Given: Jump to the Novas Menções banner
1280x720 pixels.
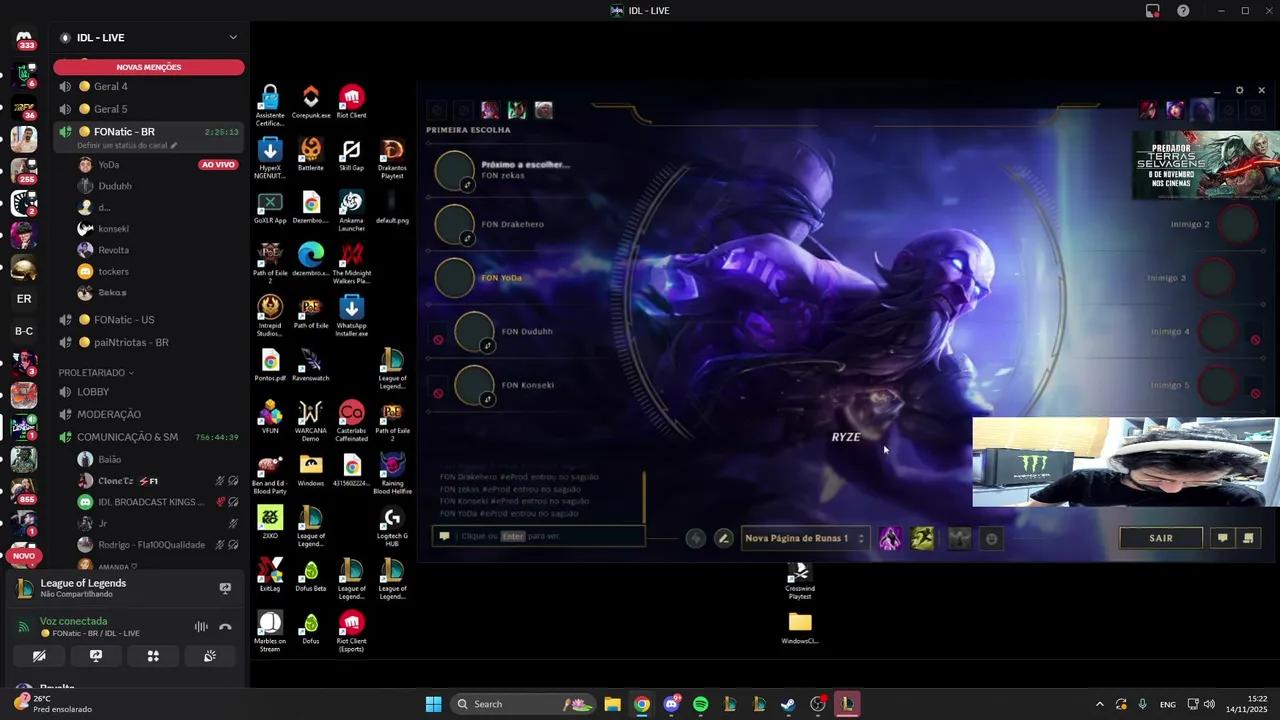Looking at the screenshot, I should [149, 67].
